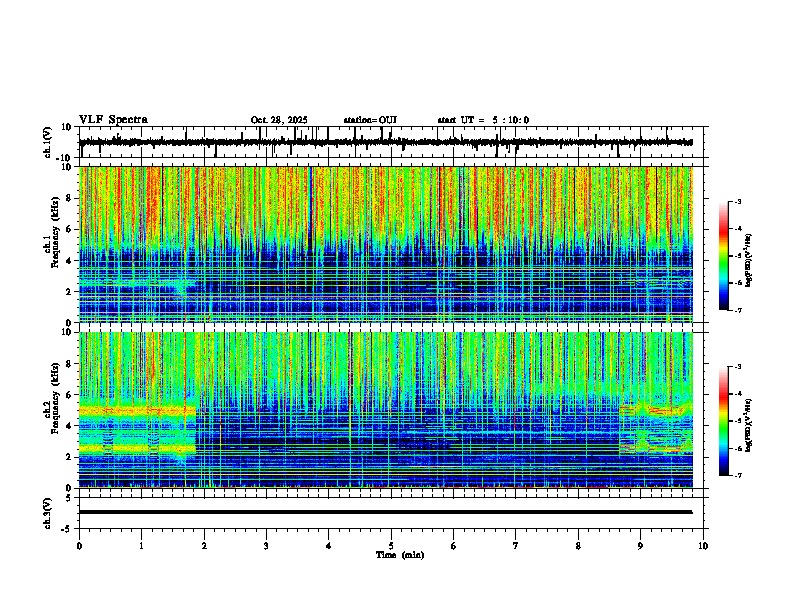
Task: Click the log(PSD) label beside ch.1 colorbar
Action: (x=749, y=261)
